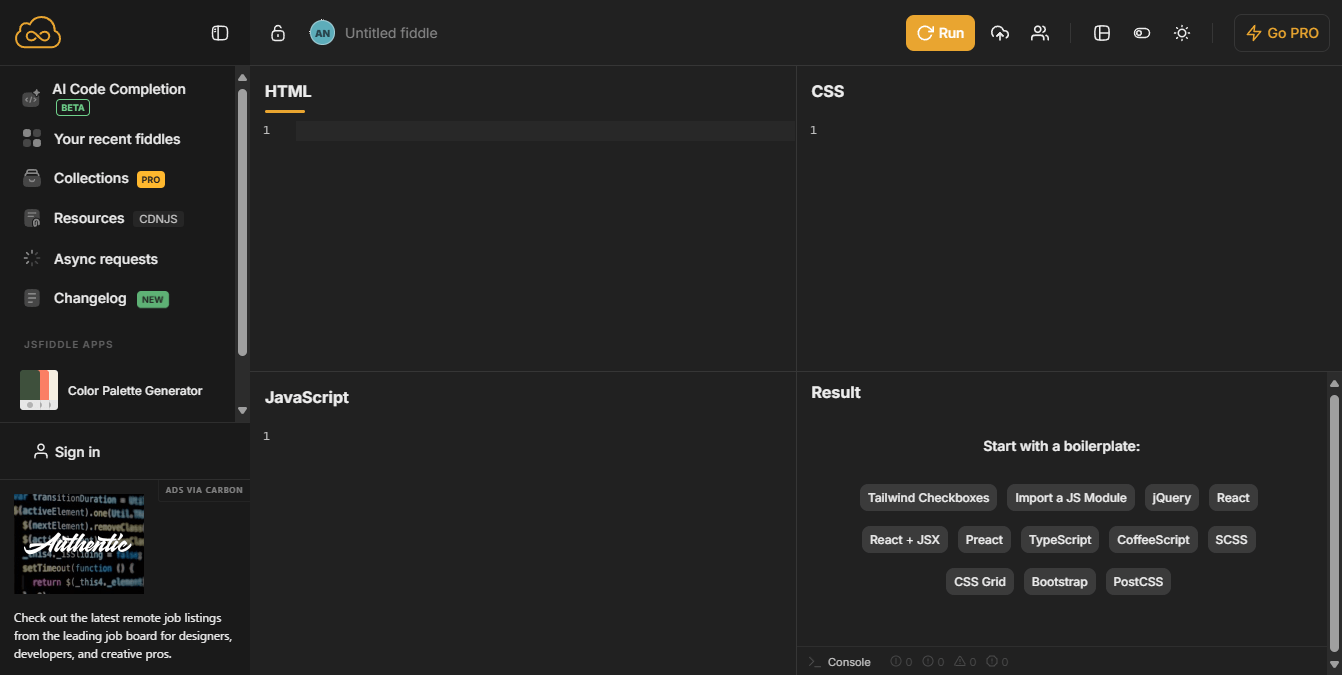Screen dimensions: 1342x675
Task: Open the collaboration people icon
Action: [1040, 33]
